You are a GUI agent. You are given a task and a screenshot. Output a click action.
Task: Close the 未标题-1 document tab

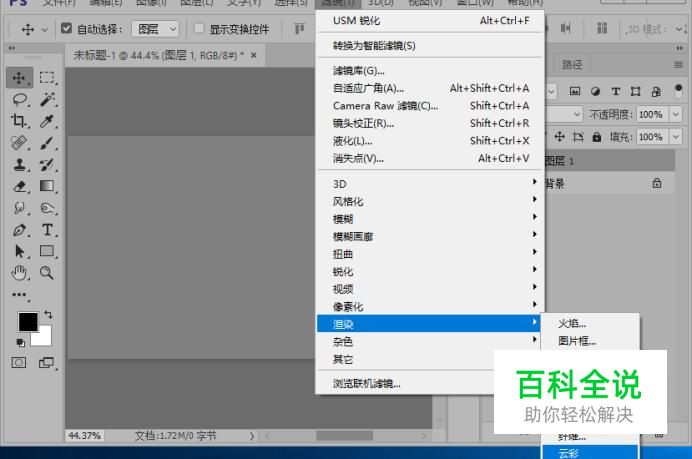(x=254, y=55)
